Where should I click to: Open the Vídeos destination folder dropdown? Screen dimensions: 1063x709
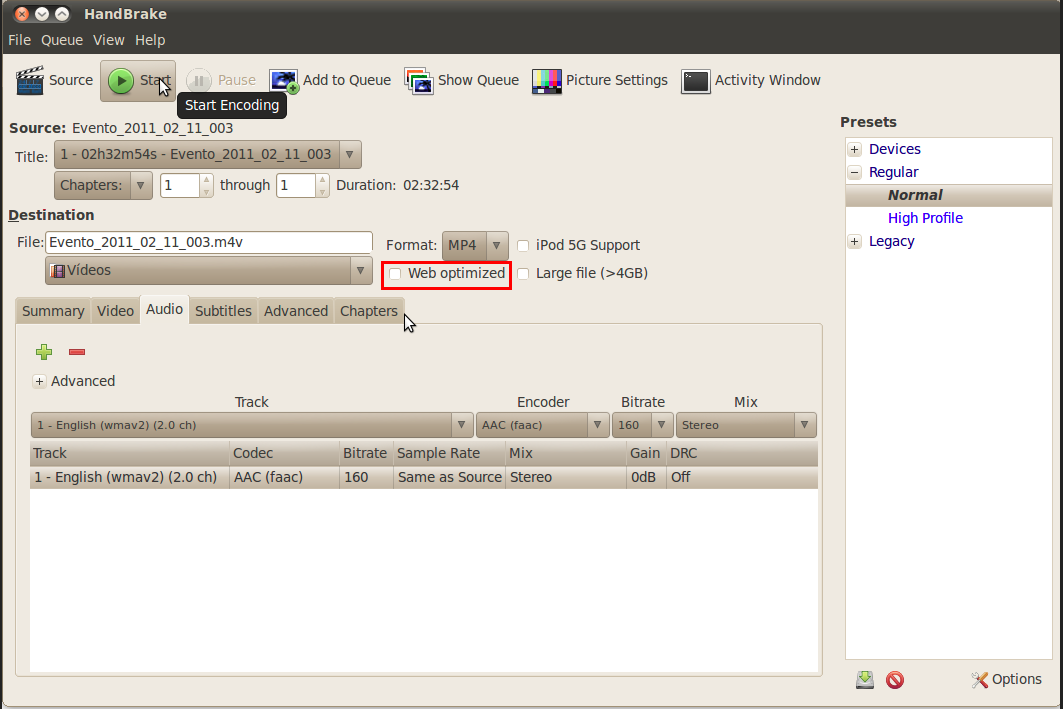tap(209, 270)
